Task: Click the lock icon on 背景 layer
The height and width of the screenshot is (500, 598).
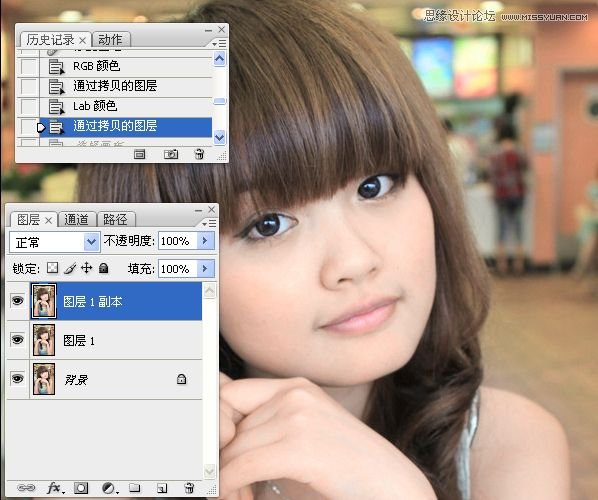Action: click(x=182, y=379)
